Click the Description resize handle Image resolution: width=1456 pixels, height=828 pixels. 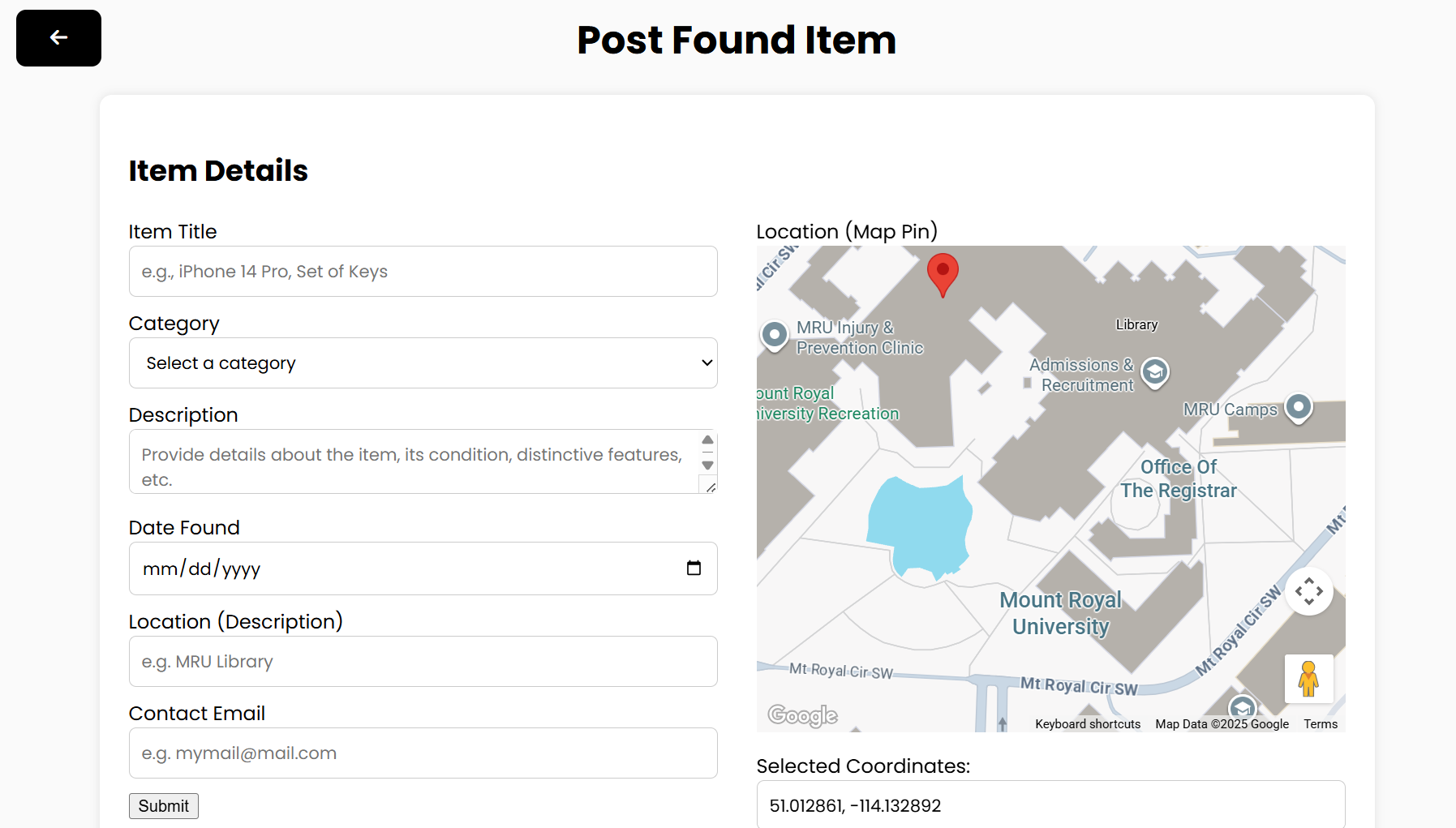tap(711, 487)
